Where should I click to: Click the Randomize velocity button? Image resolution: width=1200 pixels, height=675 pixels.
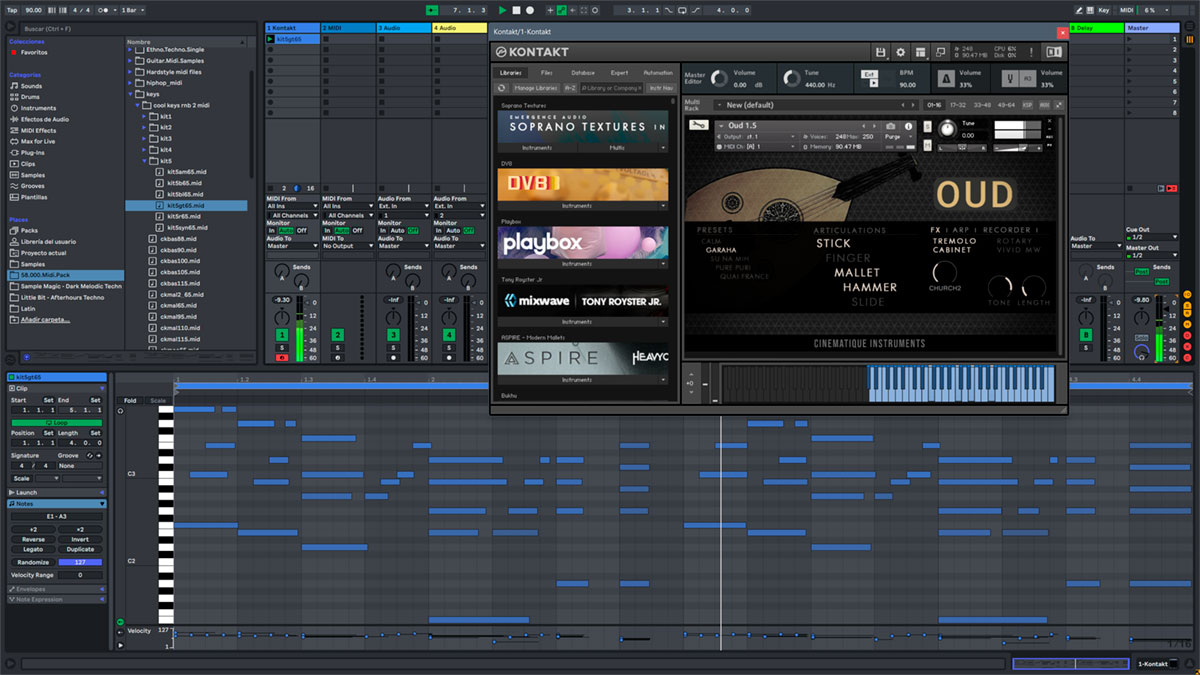click(33, 562)
